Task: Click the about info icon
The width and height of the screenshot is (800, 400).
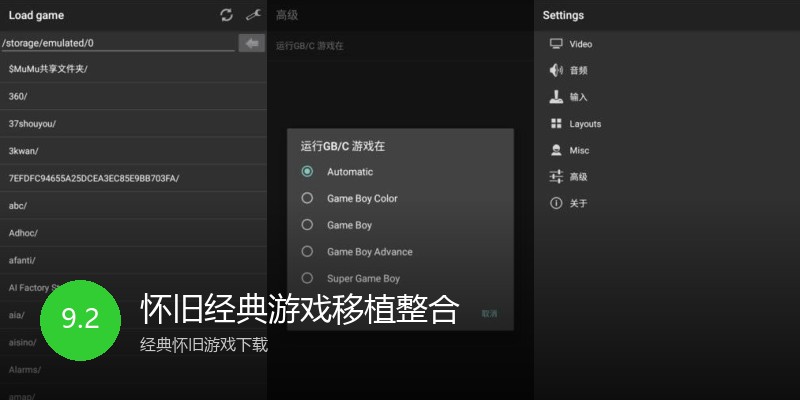Action: pos(556,203)
